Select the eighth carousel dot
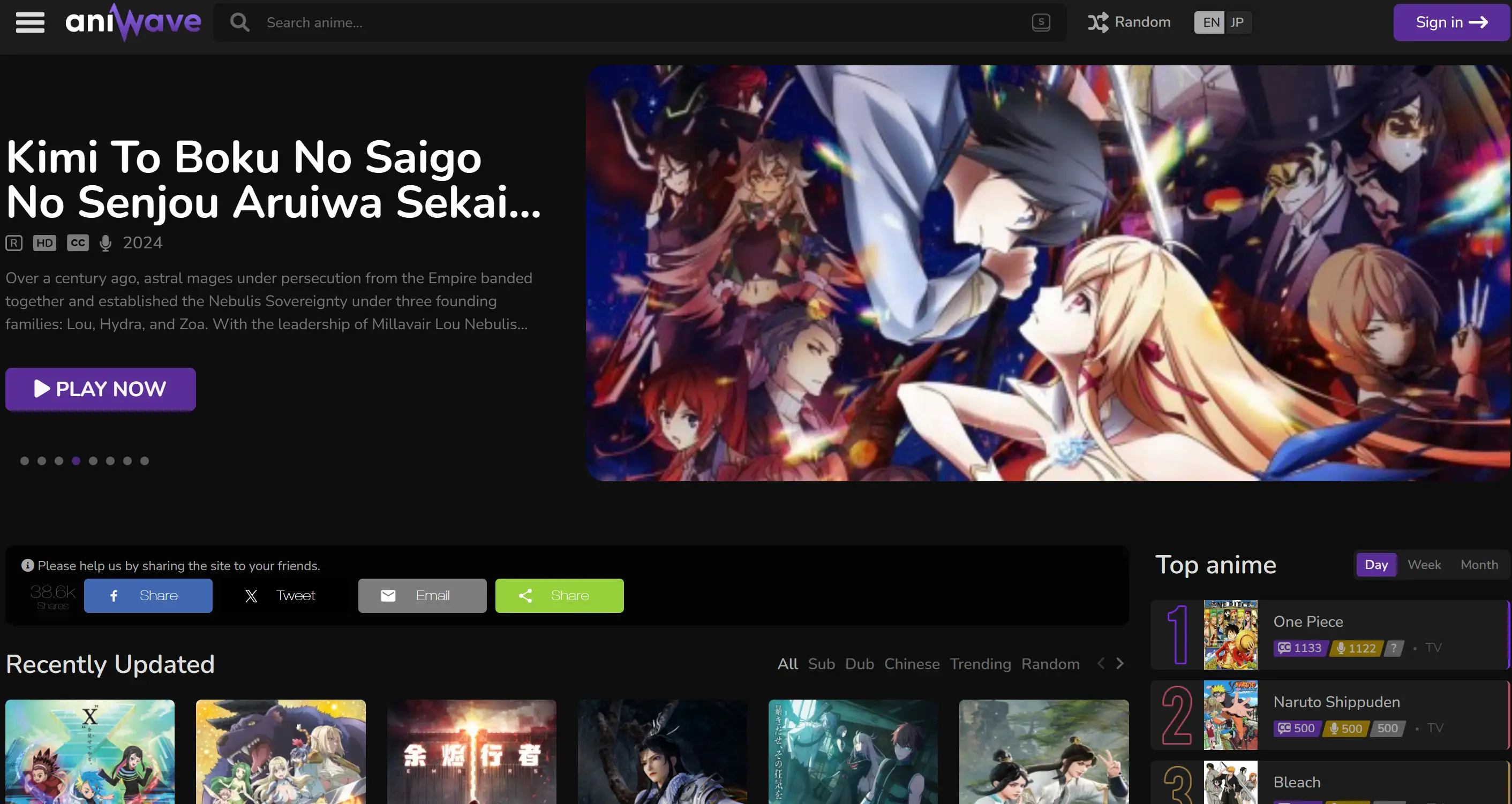Viewport: 1512px width, 804px height. 145,461
